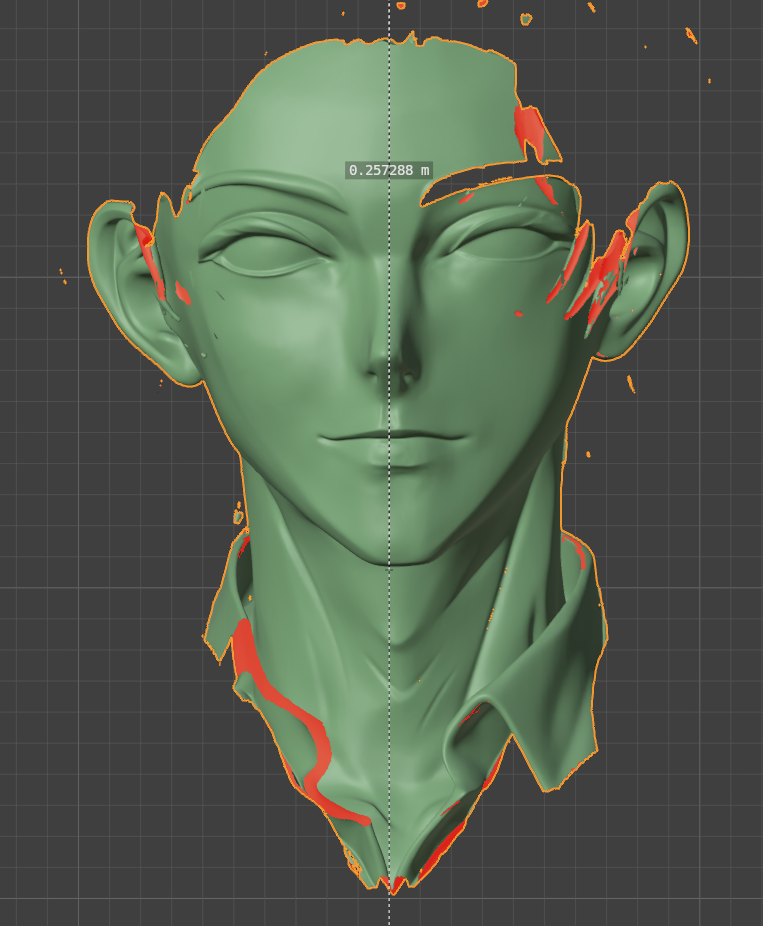Click the closed eye on the screen's left
The image size is (763, 926).
[x=261, y=254]
